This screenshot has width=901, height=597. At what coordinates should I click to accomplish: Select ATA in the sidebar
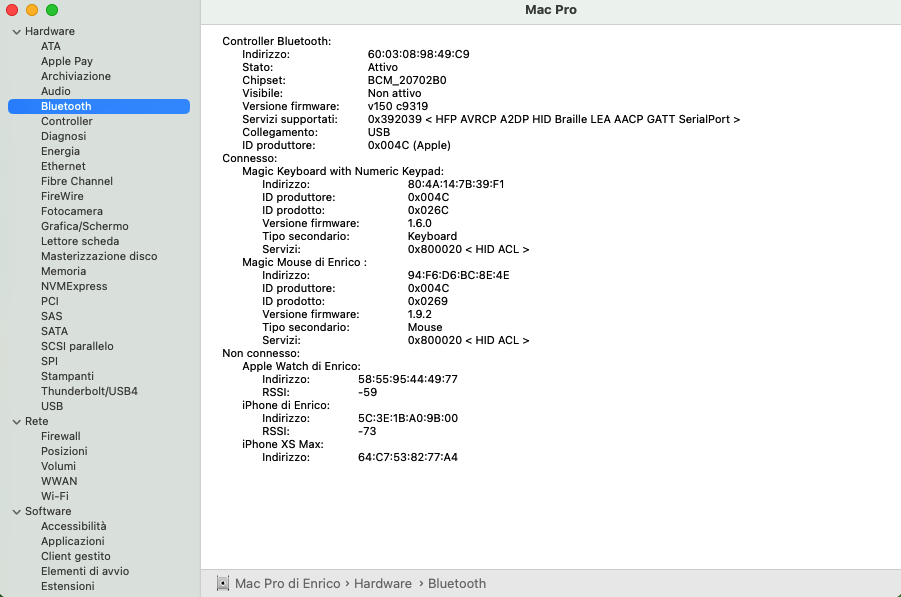[x=51, y=46]
